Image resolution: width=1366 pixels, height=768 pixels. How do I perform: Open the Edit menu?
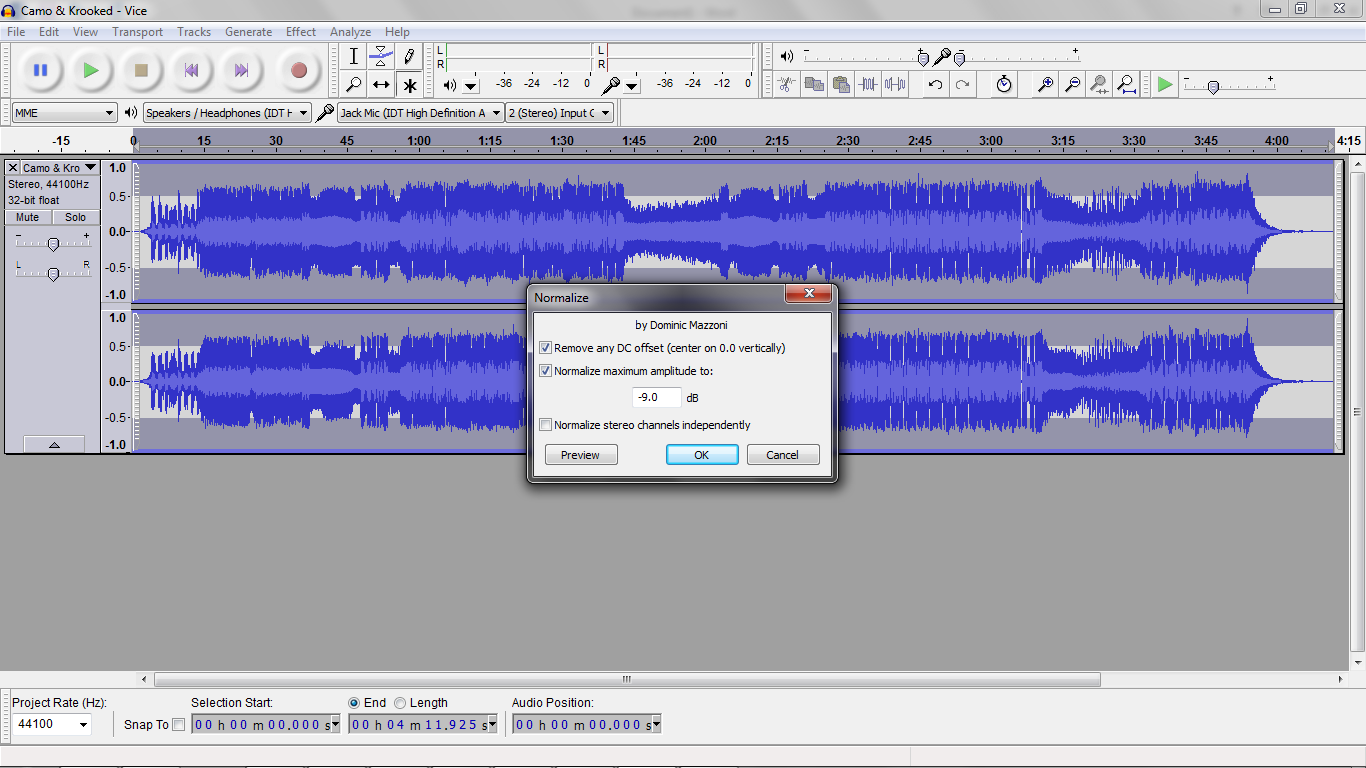pyautogui.click(x=49, y=32)
